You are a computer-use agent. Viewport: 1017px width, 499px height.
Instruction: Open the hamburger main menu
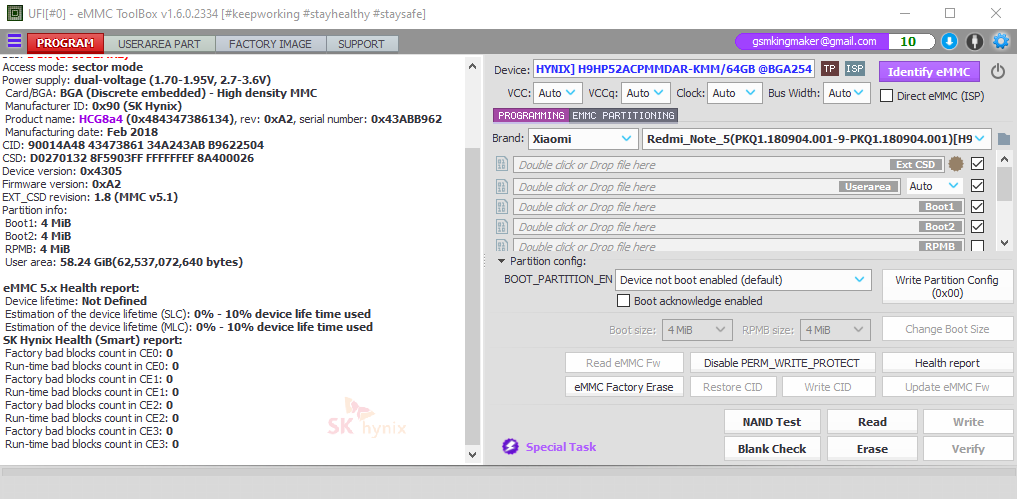tap(14, 42)
